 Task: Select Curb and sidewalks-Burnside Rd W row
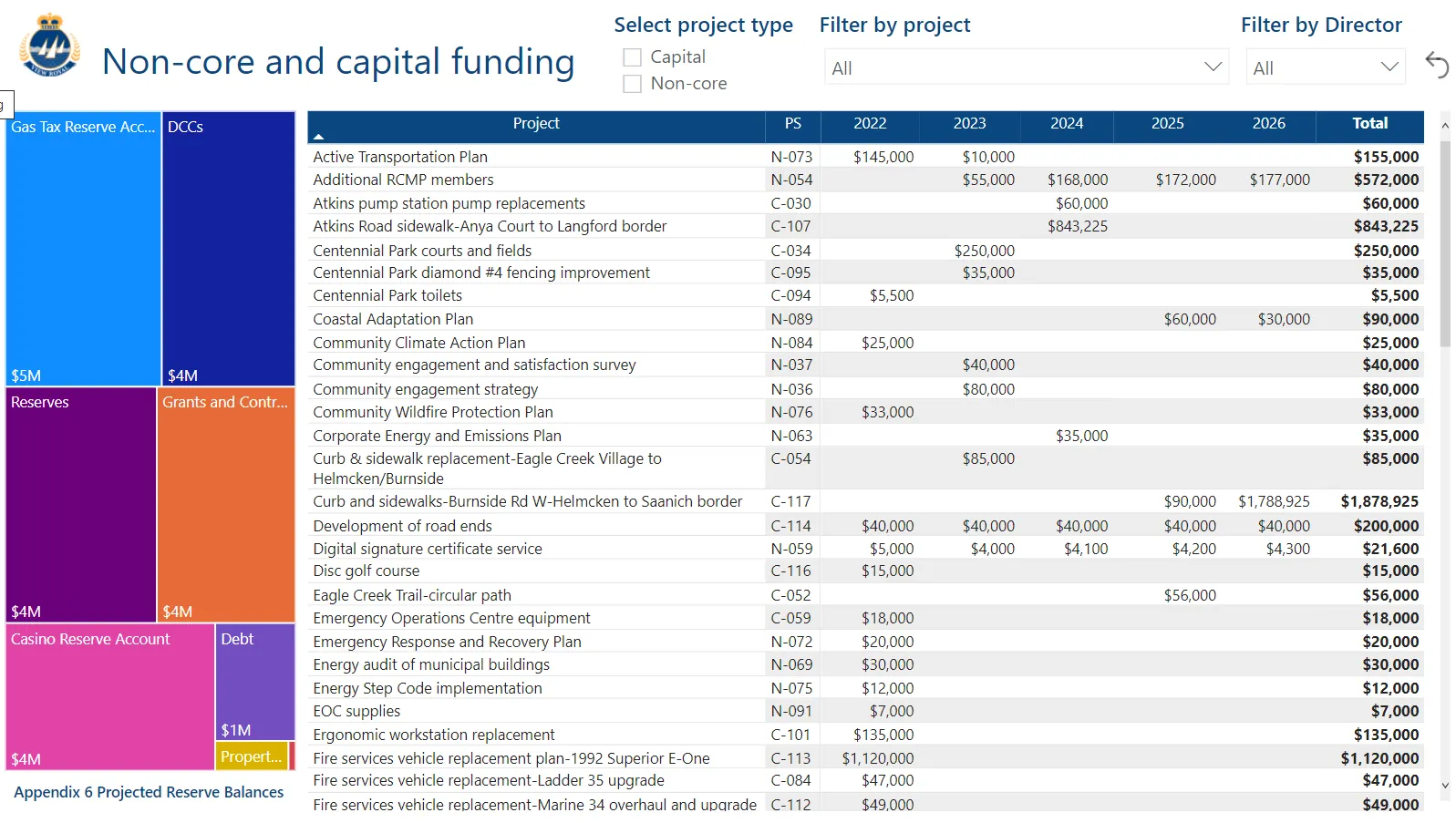(x=866, y=501)
